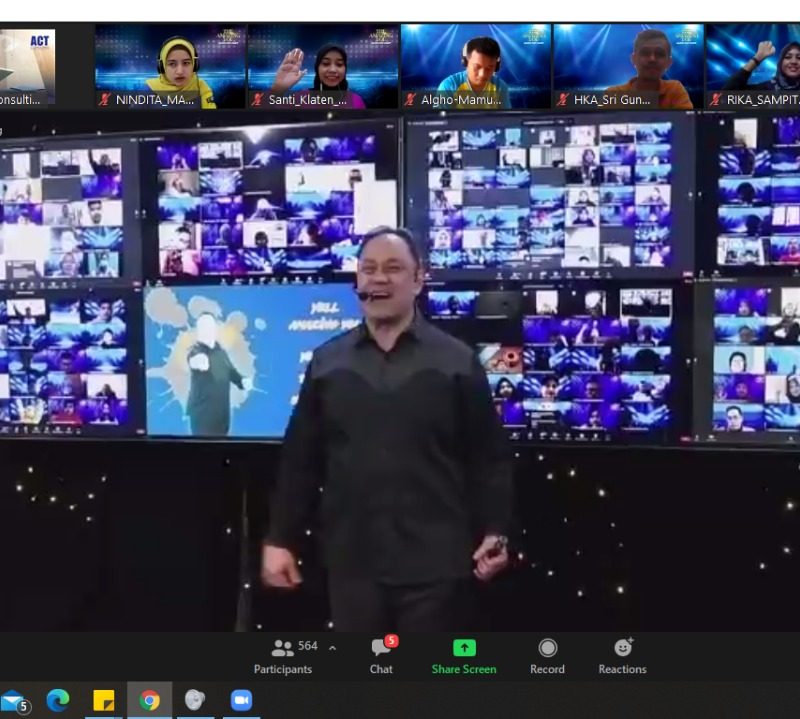Screen dimensions: 800x719
Task: Select NINDITA_MA participant video thumbnail
Action: pos(168,65)
